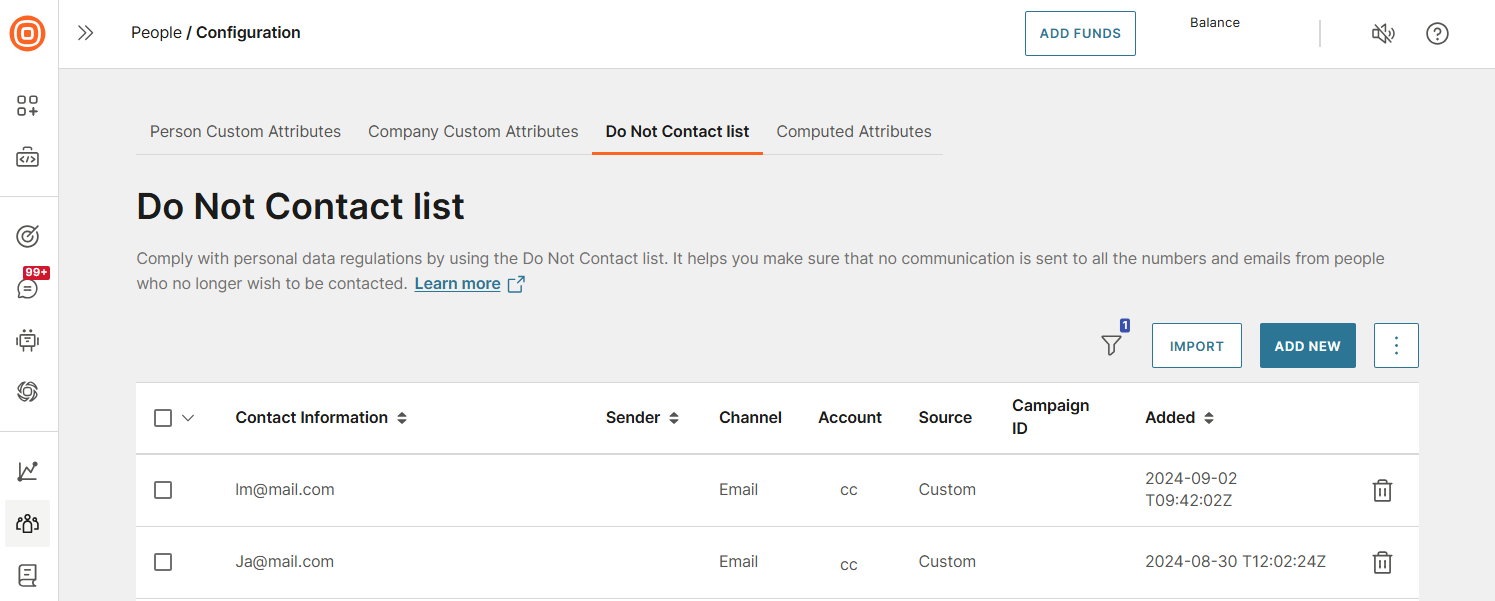Open the help question mark icon
Viewport: 1495px width, 601px height.
coord(1437,33)
